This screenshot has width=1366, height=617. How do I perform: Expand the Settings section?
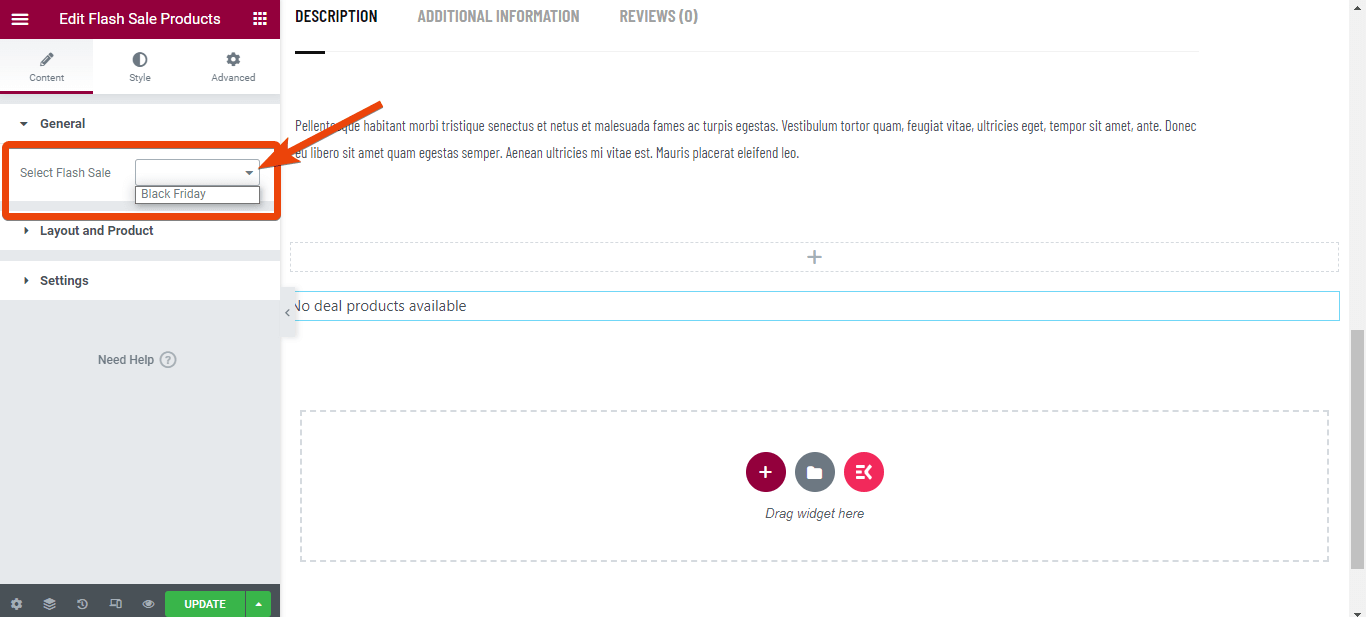[140, 281]
